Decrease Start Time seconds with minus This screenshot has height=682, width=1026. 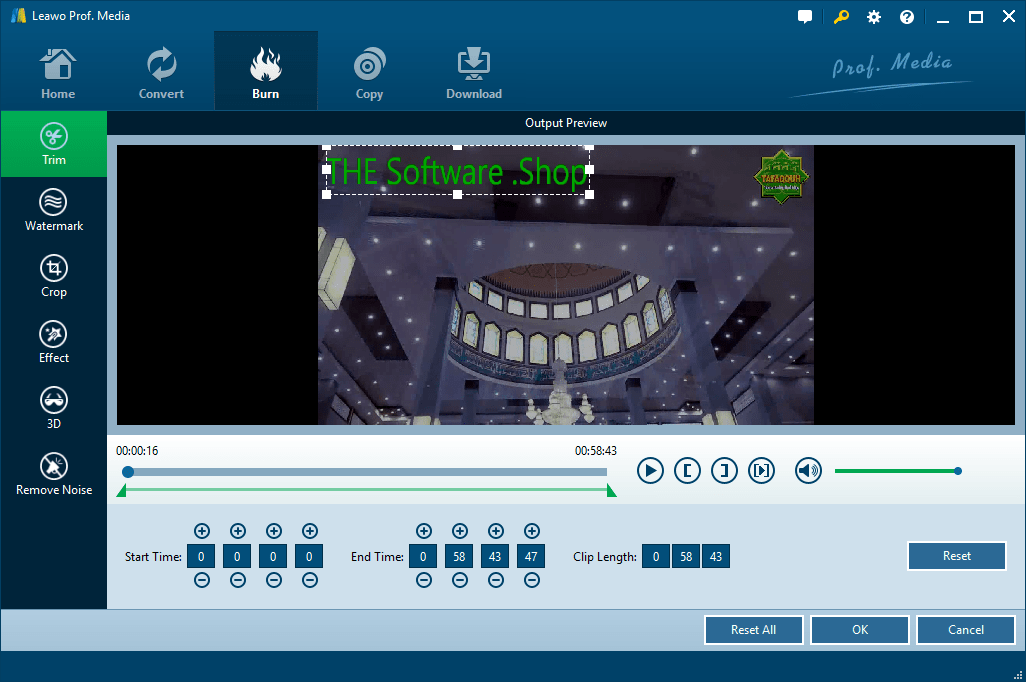point(274,580)
